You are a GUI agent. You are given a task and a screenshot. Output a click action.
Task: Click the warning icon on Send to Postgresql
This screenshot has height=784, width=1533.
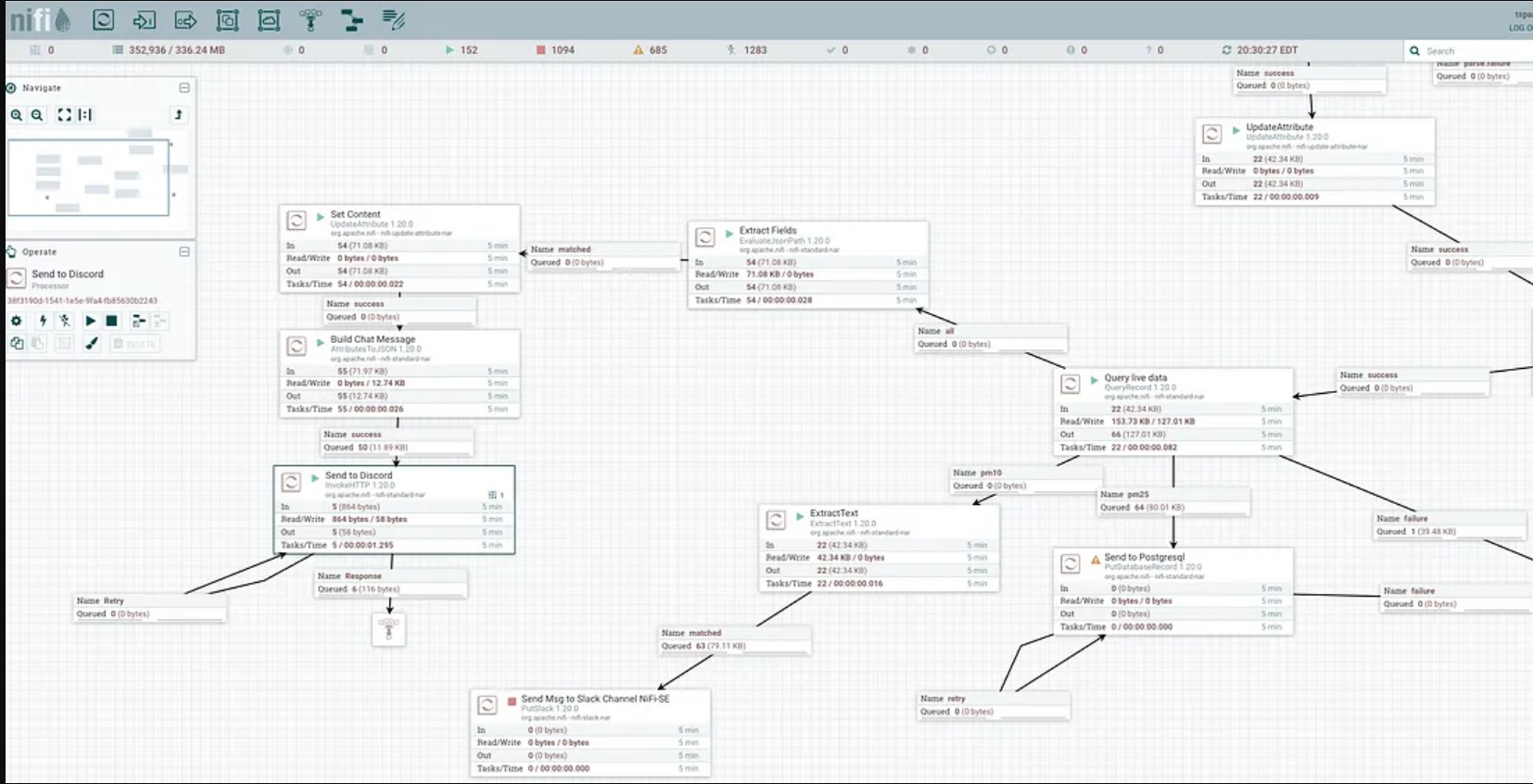pyautogui.click(x=1096, y=560)
